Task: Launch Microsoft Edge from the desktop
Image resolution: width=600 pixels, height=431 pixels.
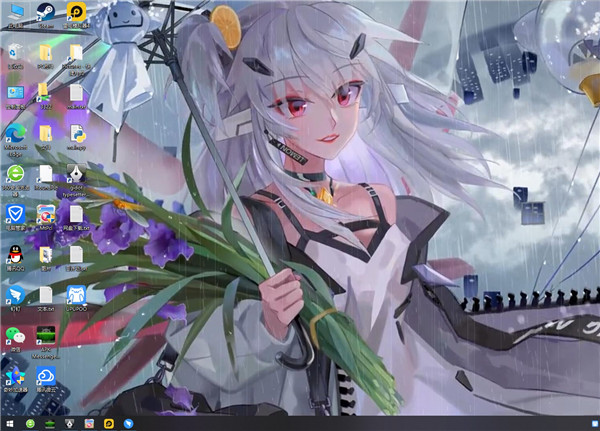Action: coord(15,133)
